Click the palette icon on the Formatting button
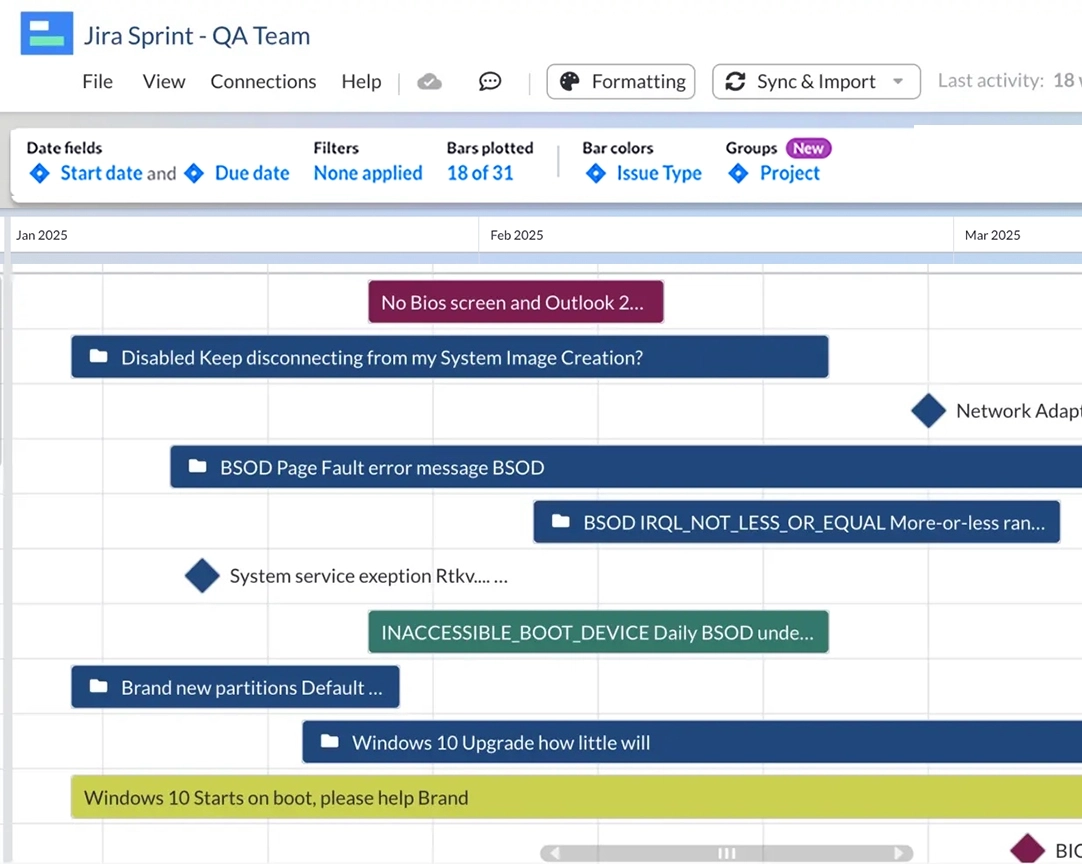The image size is (1082, 864). pyautogui.click(x=569, y=81)
